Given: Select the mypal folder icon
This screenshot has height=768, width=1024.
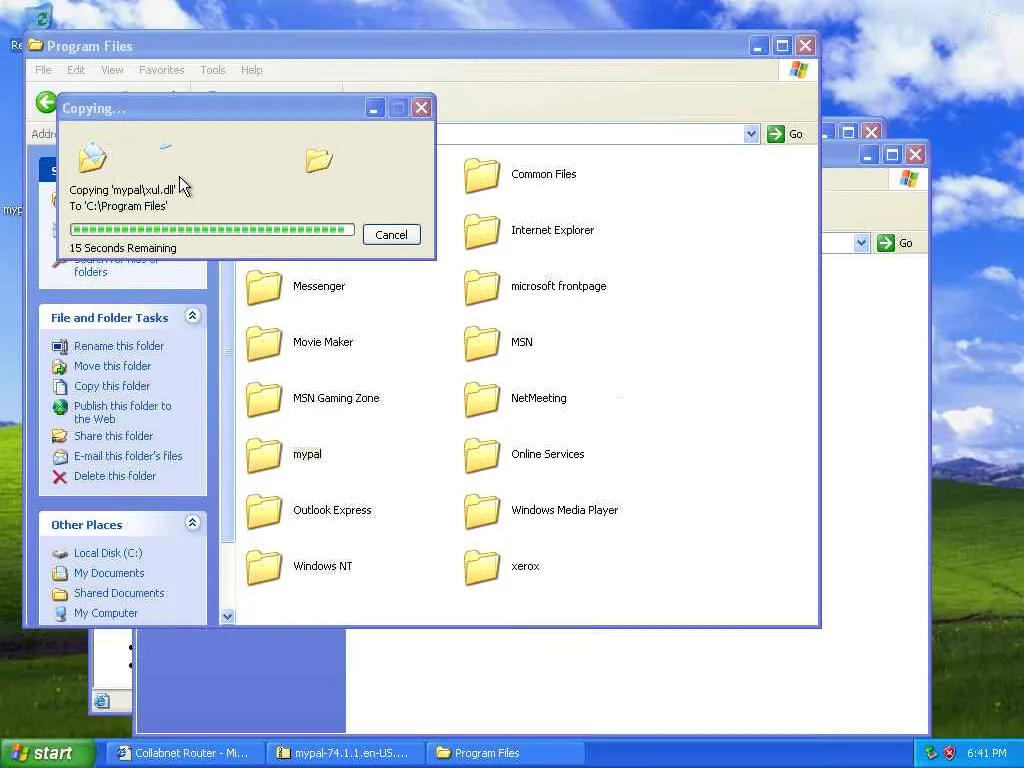Looking at the screenshot, I should 264,455.
